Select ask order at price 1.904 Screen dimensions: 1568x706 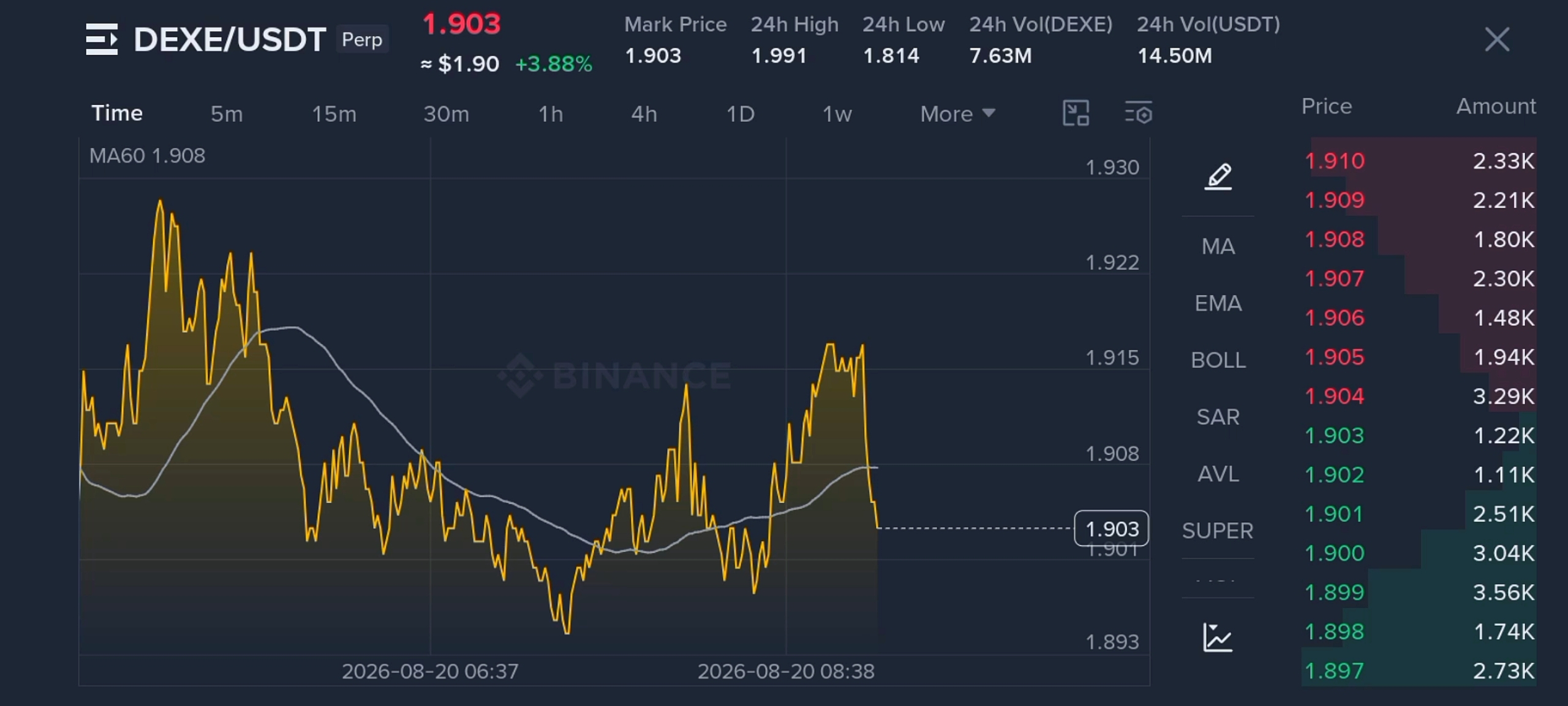pos(1419,396)
